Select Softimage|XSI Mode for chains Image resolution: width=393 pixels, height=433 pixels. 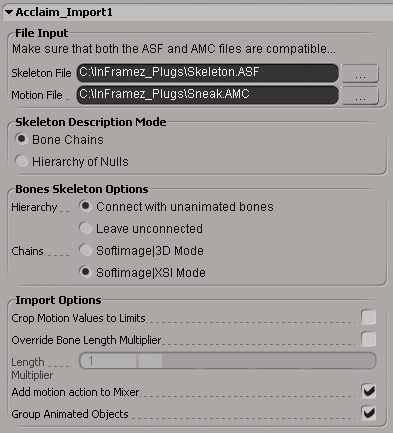point(86,272)
